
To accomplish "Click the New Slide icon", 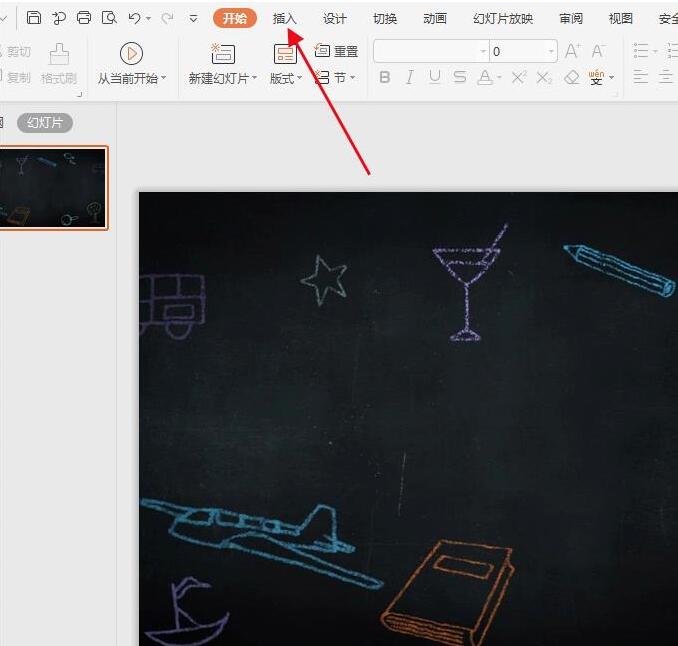I will pos(222,54).
